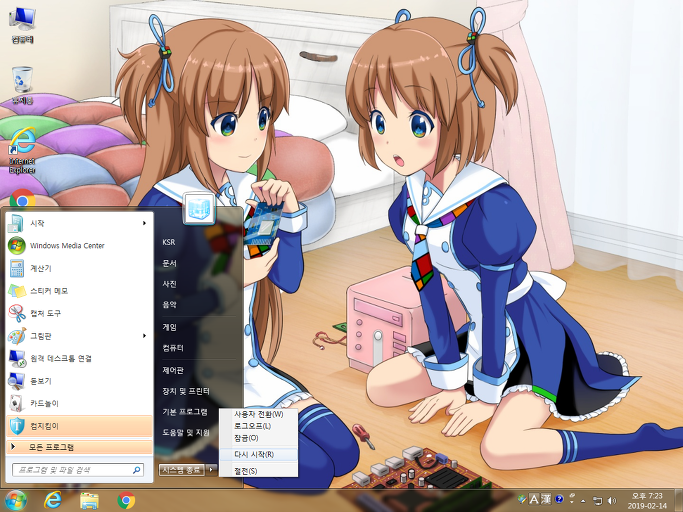Open 음악 music from Start menu

point(169,305)
